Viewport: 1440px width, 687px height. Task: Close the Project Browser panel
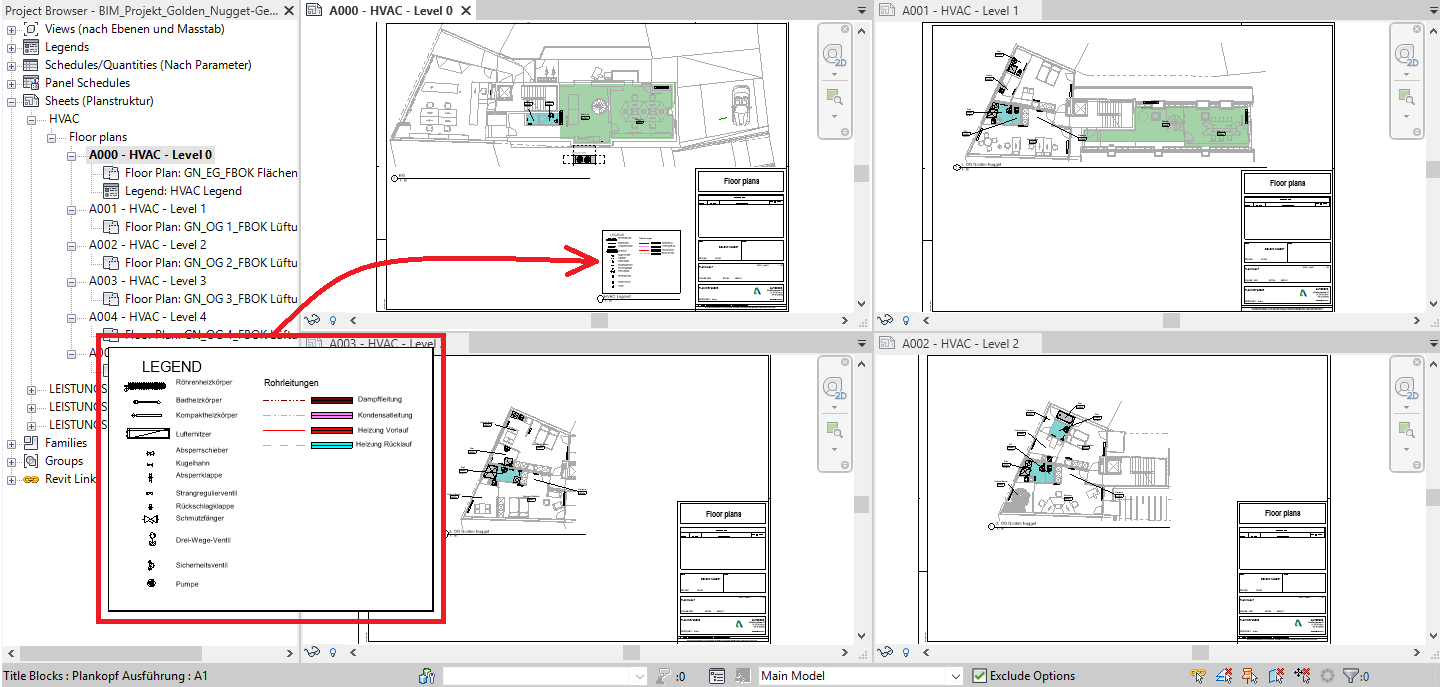[288, 10]
